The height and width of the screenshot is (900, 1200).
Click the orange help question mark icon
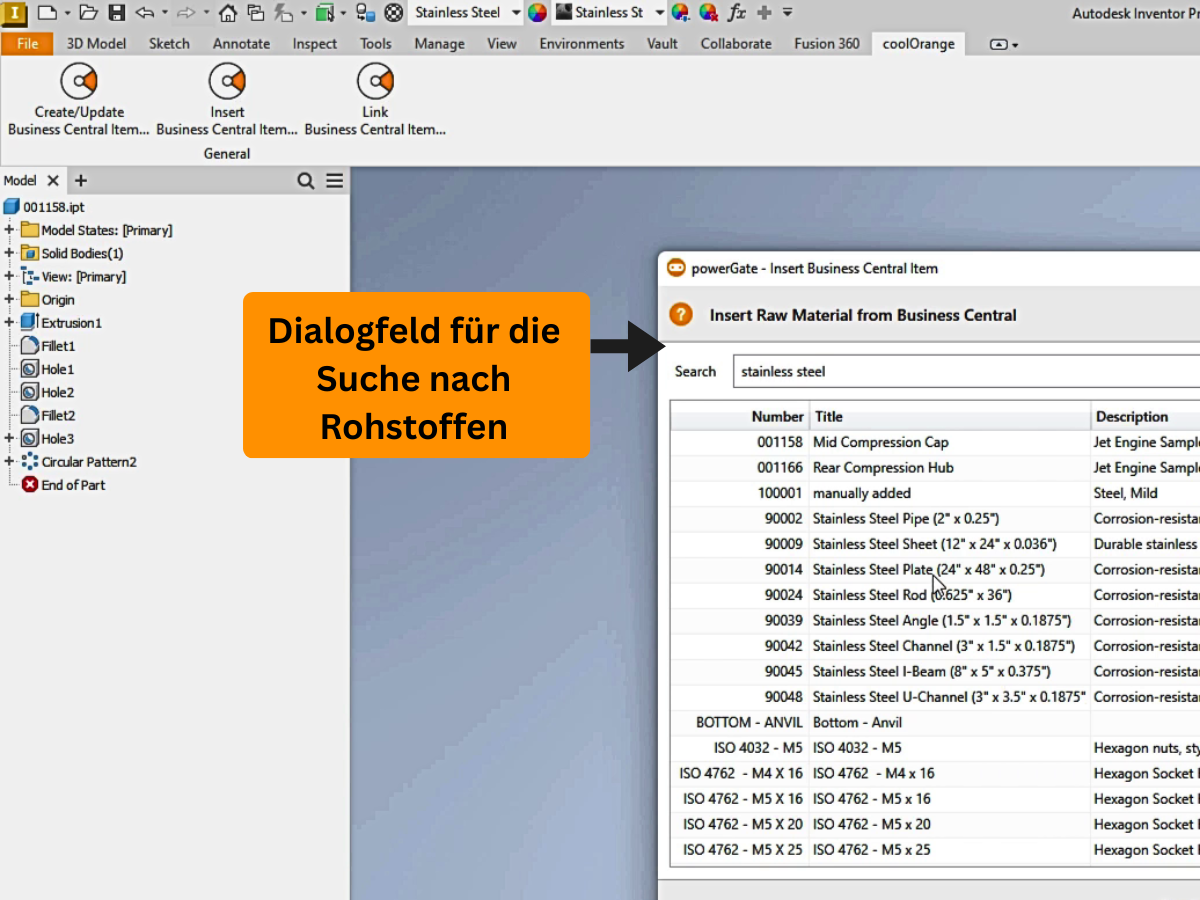tap(681, 315)
